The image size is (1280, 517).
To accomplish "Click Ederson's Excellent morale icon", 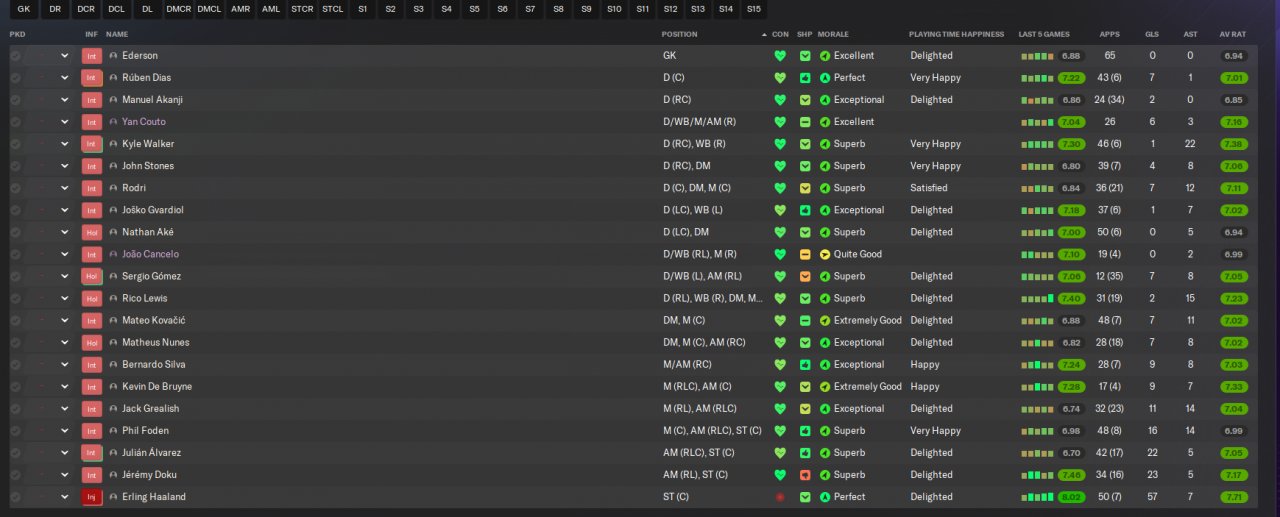I will click(825, 56).
